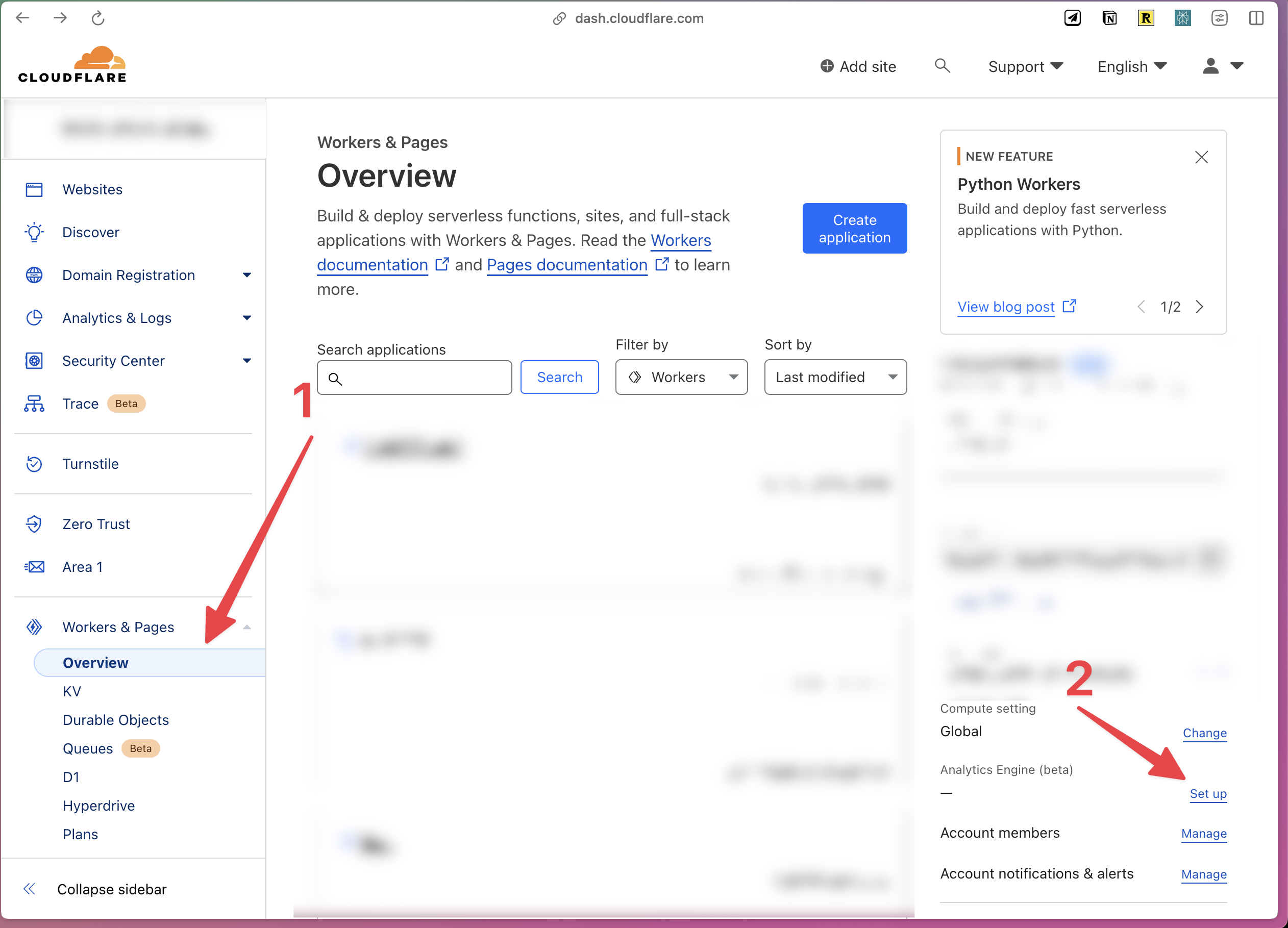Viewport: 1288px width, 928px height.
Task: Open the account dropdown arrow
Action: click(1237, 66)
